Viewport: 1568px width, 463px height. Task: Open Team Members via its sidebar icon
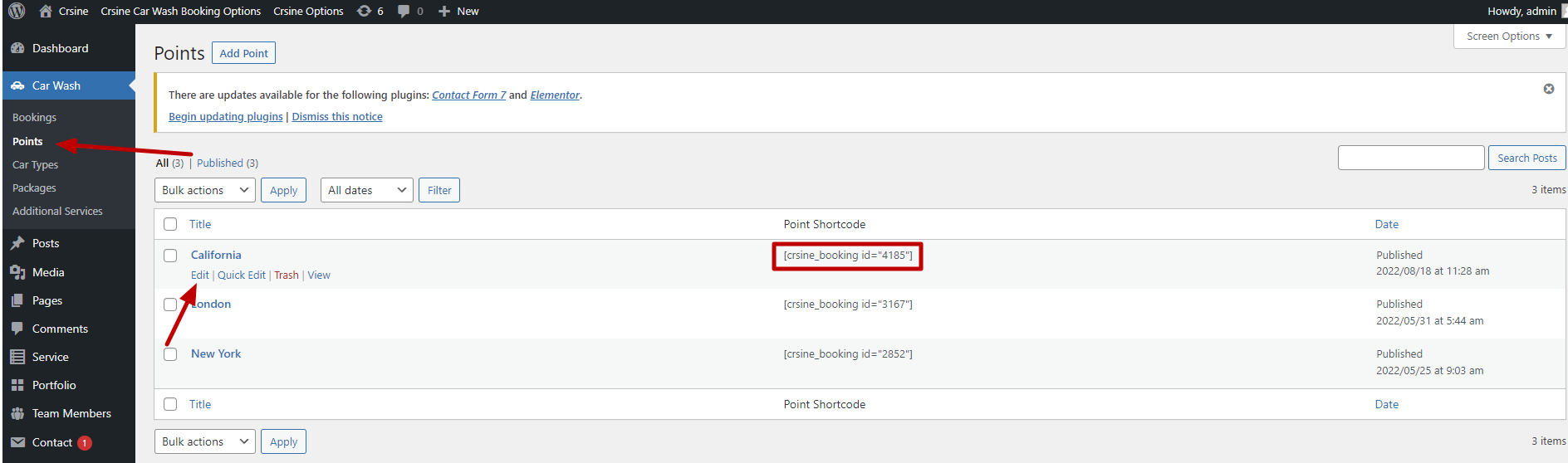pyautogui.click(x=17, y=413)
